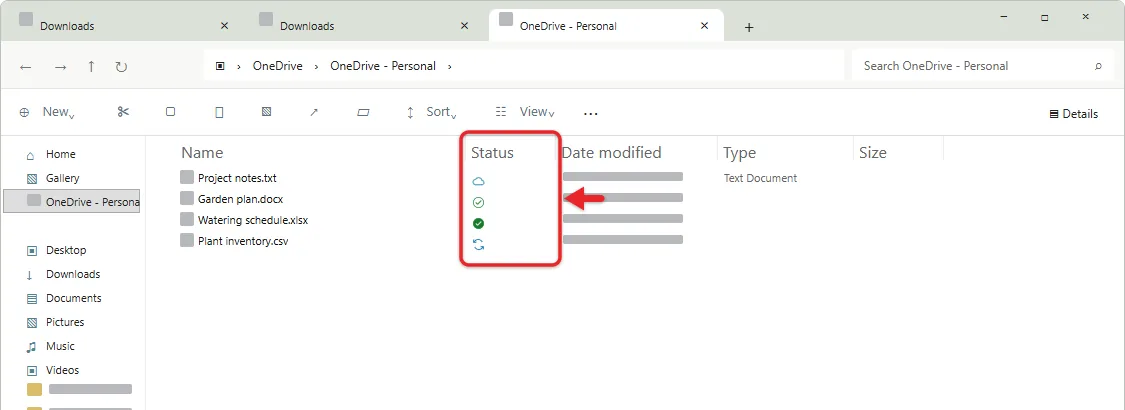Click OneDrive in the address breadcrumb
Viewport: 1125px width, 410px height.
tap(277, 66)
